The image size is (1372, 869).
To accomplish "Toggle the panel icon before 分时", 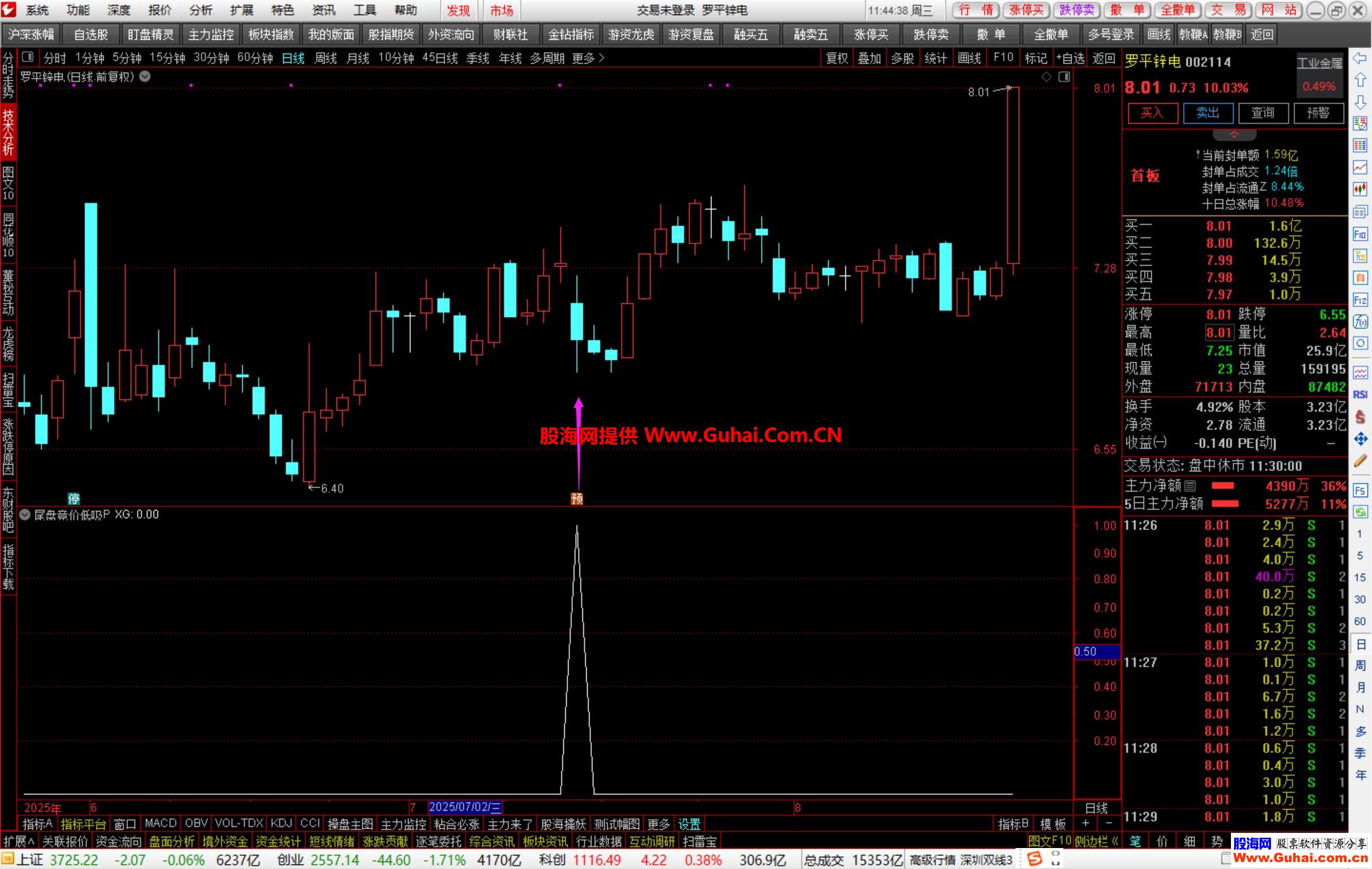I will coord(27,58).
